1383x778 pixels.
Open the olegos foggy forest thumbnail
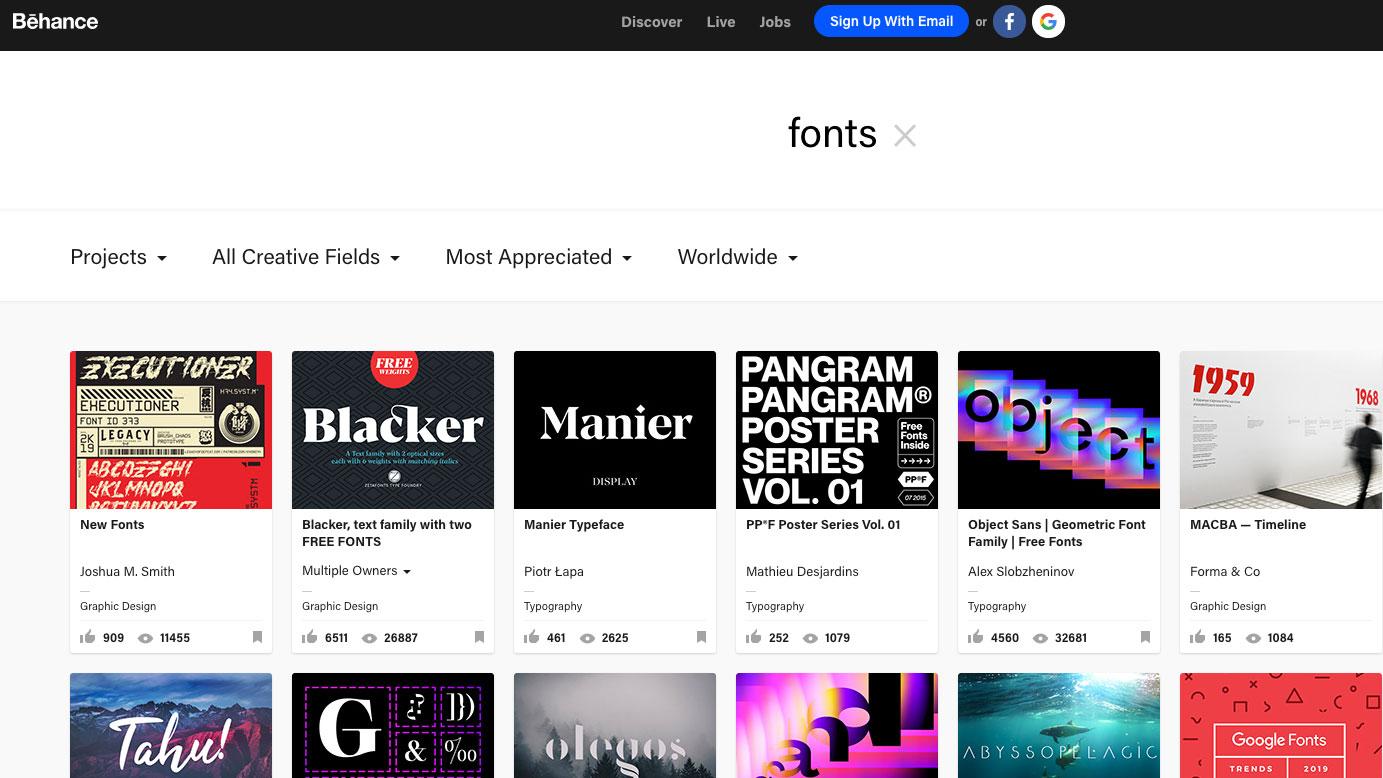click(615, 726)
